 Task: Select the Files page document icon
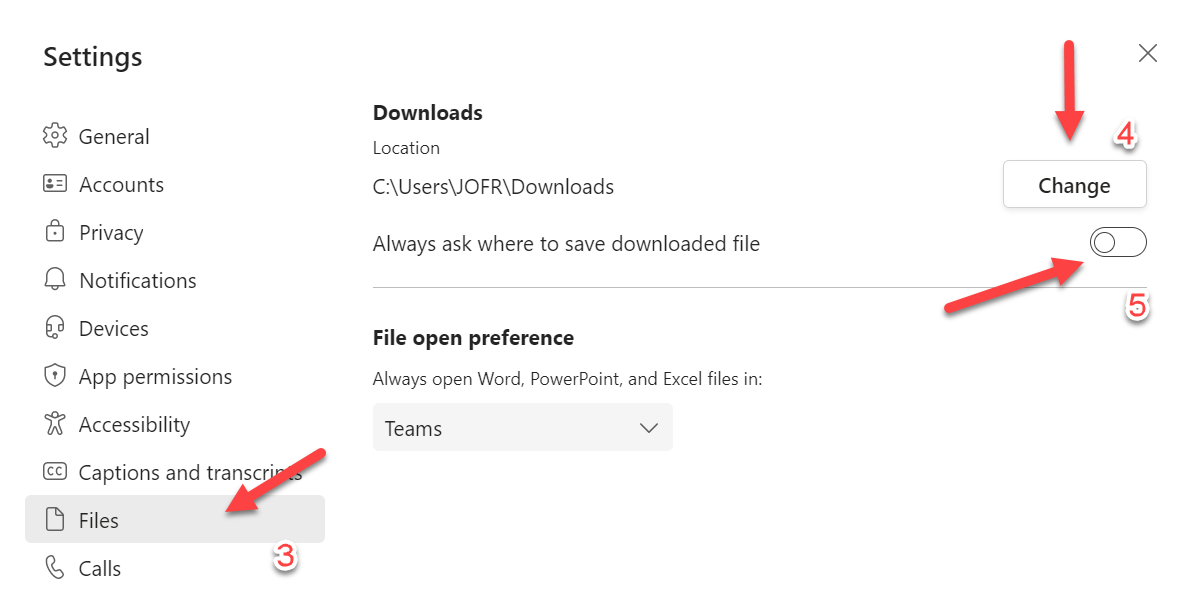56,520
